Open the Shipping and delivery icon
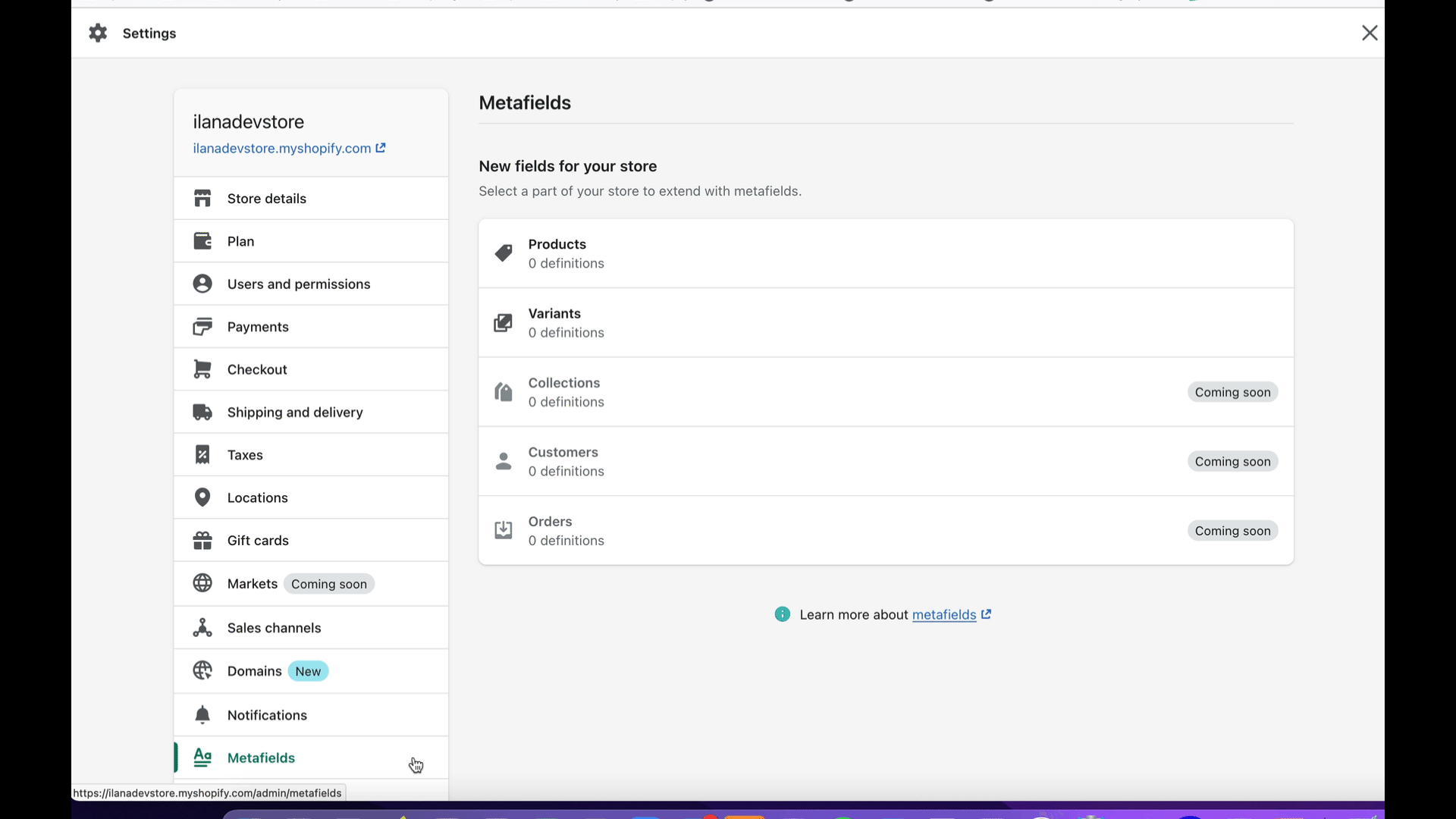Viewport: 1456px width, 819px height. (x=202, y=411)
